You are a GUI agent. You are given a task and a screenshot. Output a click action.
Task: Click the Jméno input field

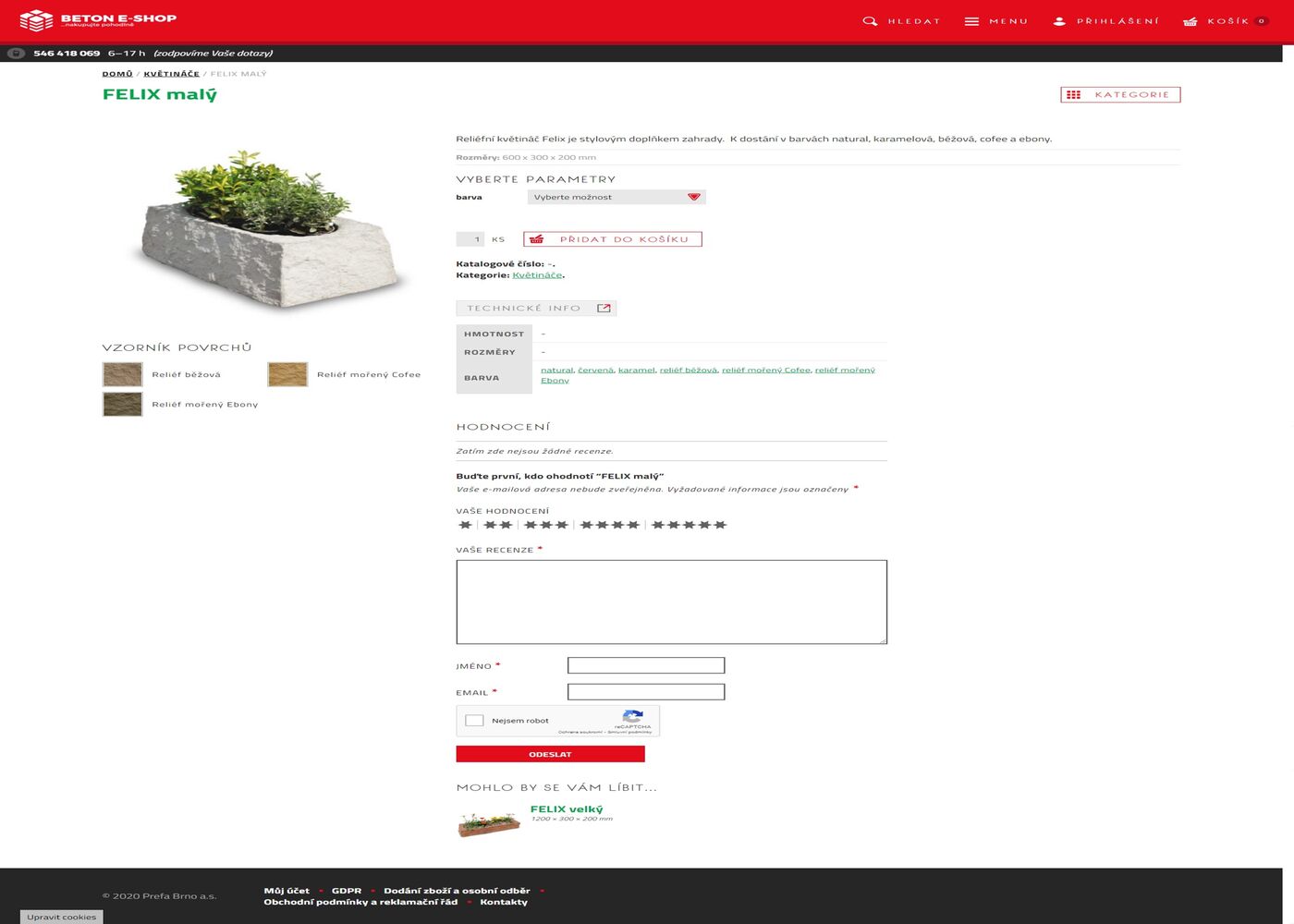click(x=646, y=665)
